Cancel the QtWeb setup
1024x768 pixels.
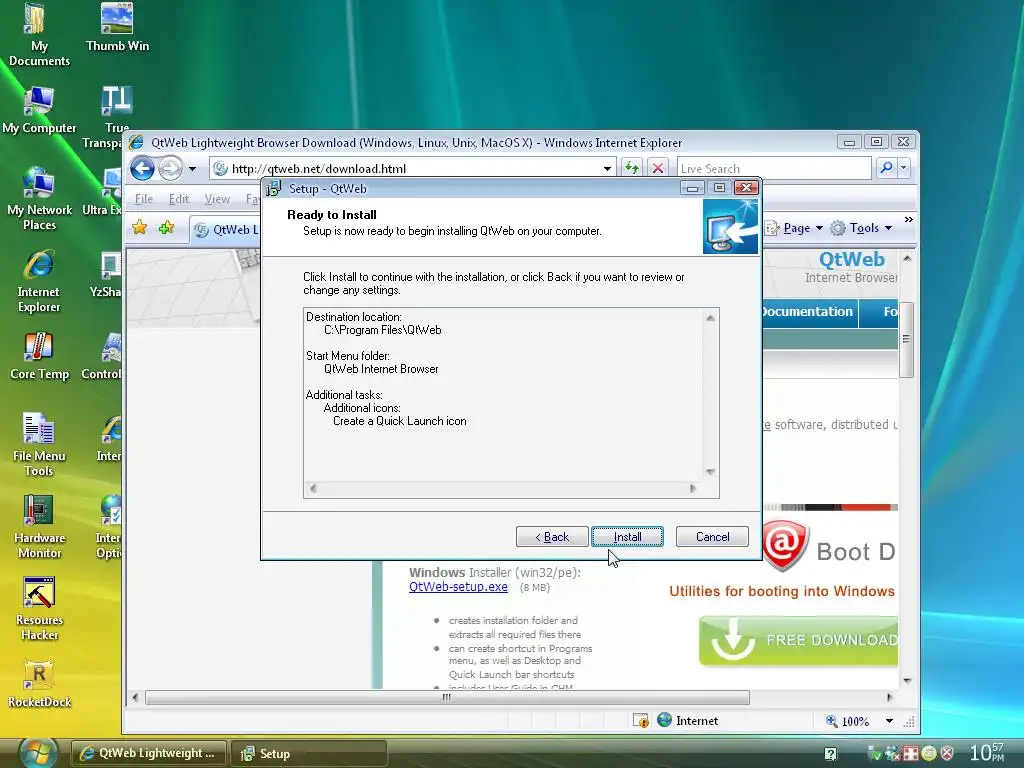point(712,537)
